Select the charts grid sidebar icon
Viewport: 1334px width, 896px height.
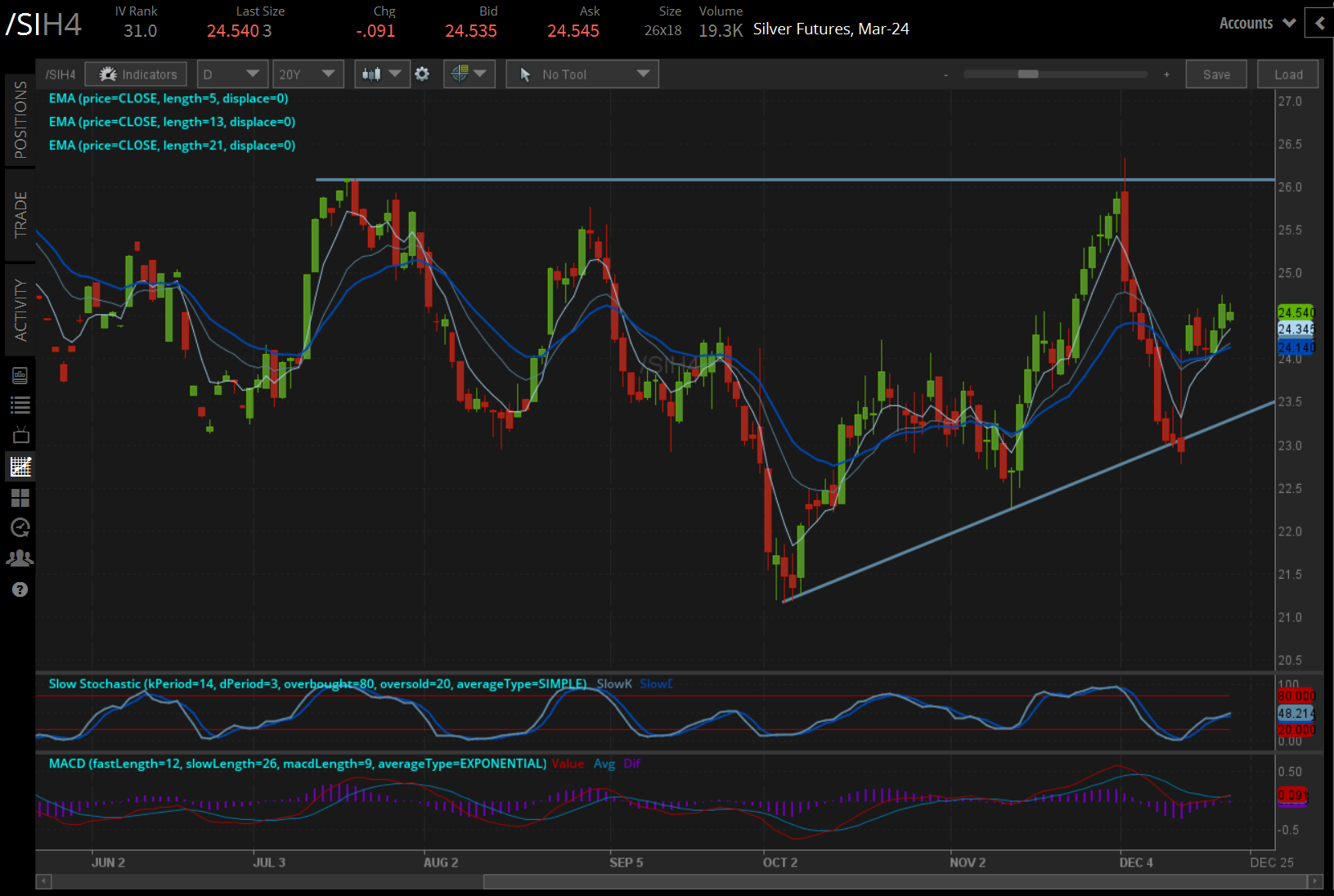pos(20,467)
